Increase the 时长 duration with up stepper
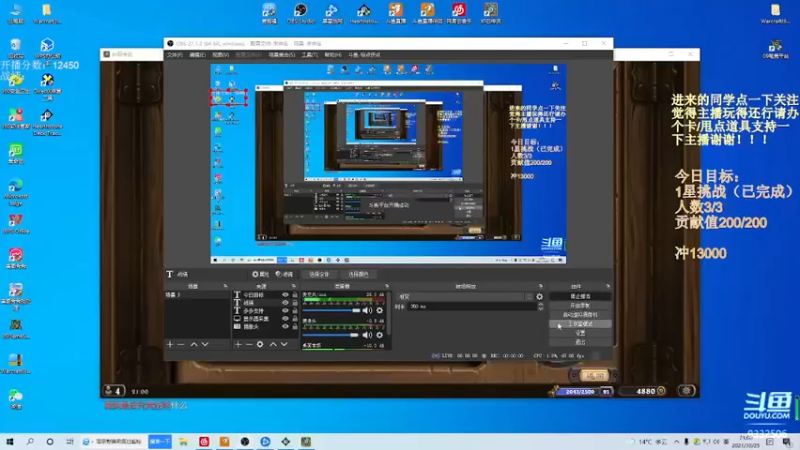The height and width of the screenshot is (450, 800). [x=541, y=305]
